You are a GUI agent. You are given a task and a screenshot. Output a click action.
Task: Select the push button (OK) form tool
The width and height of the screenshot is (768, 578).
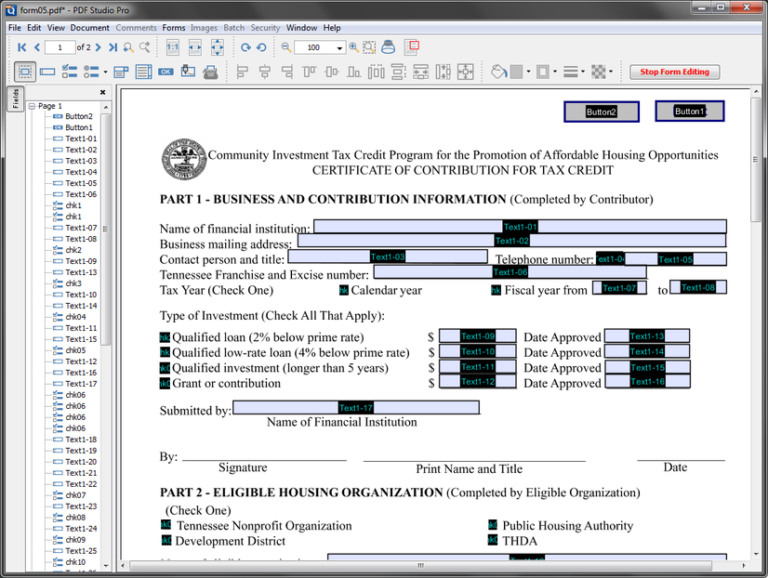pyautogui.click(x=165, y=72)
